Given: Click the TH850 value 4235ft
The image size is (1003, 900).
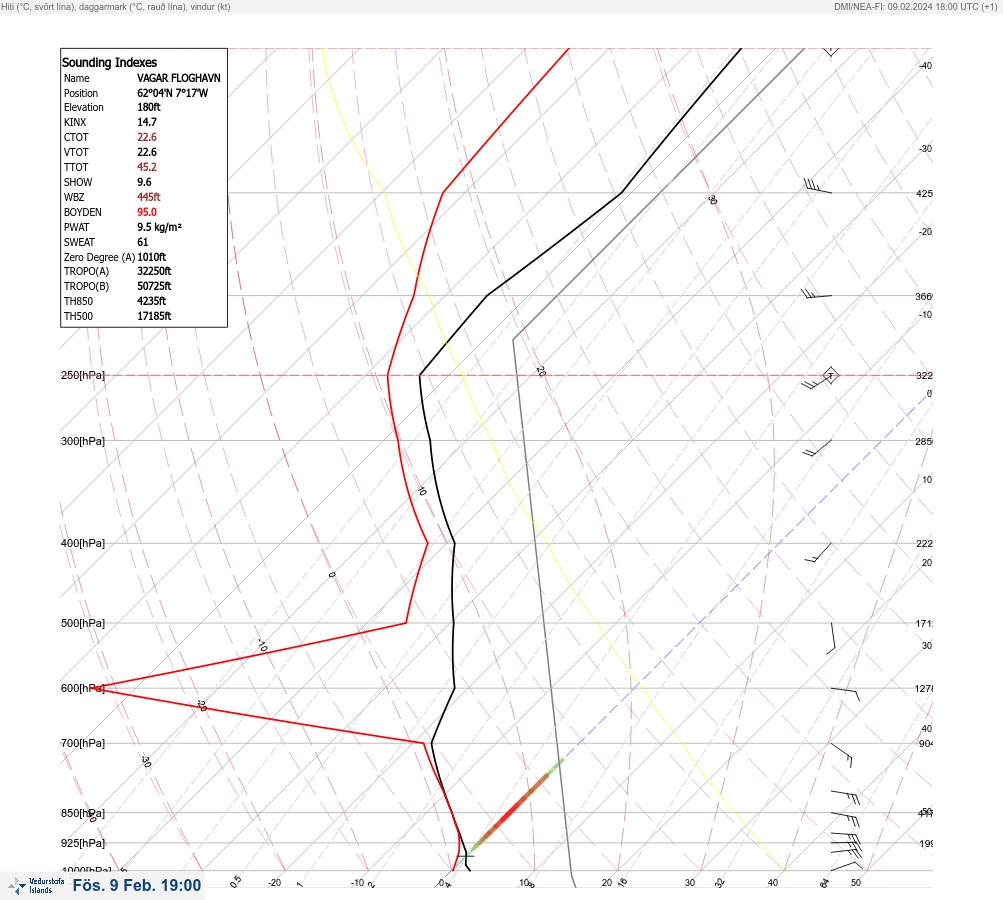Looking at the screenshot, I should [x=152, y=301].
